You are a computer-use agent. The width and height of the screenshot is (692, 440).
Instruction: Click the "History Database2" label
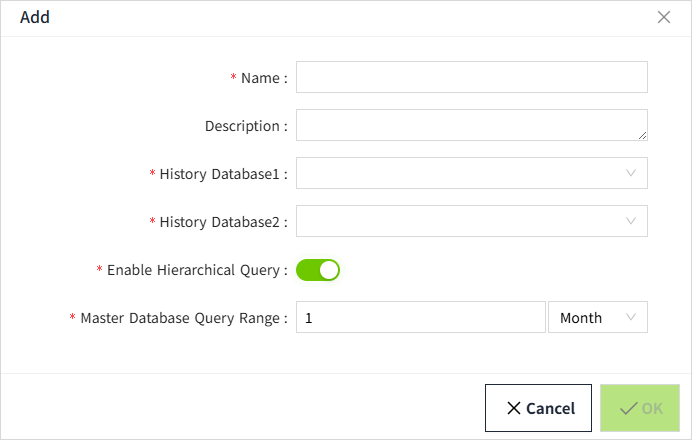click(x=220, y=222)
